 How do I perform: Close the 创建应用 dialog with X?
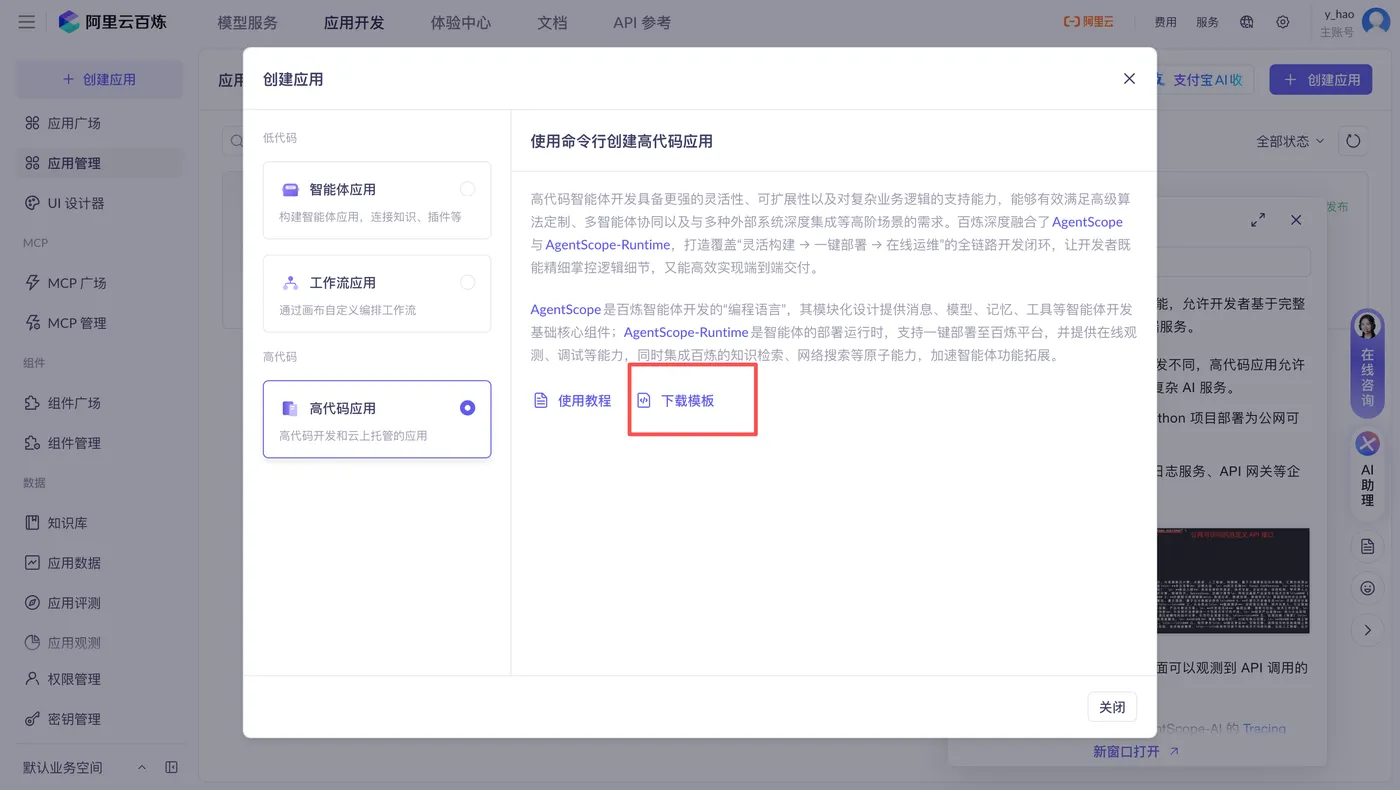coord(1129,78)
